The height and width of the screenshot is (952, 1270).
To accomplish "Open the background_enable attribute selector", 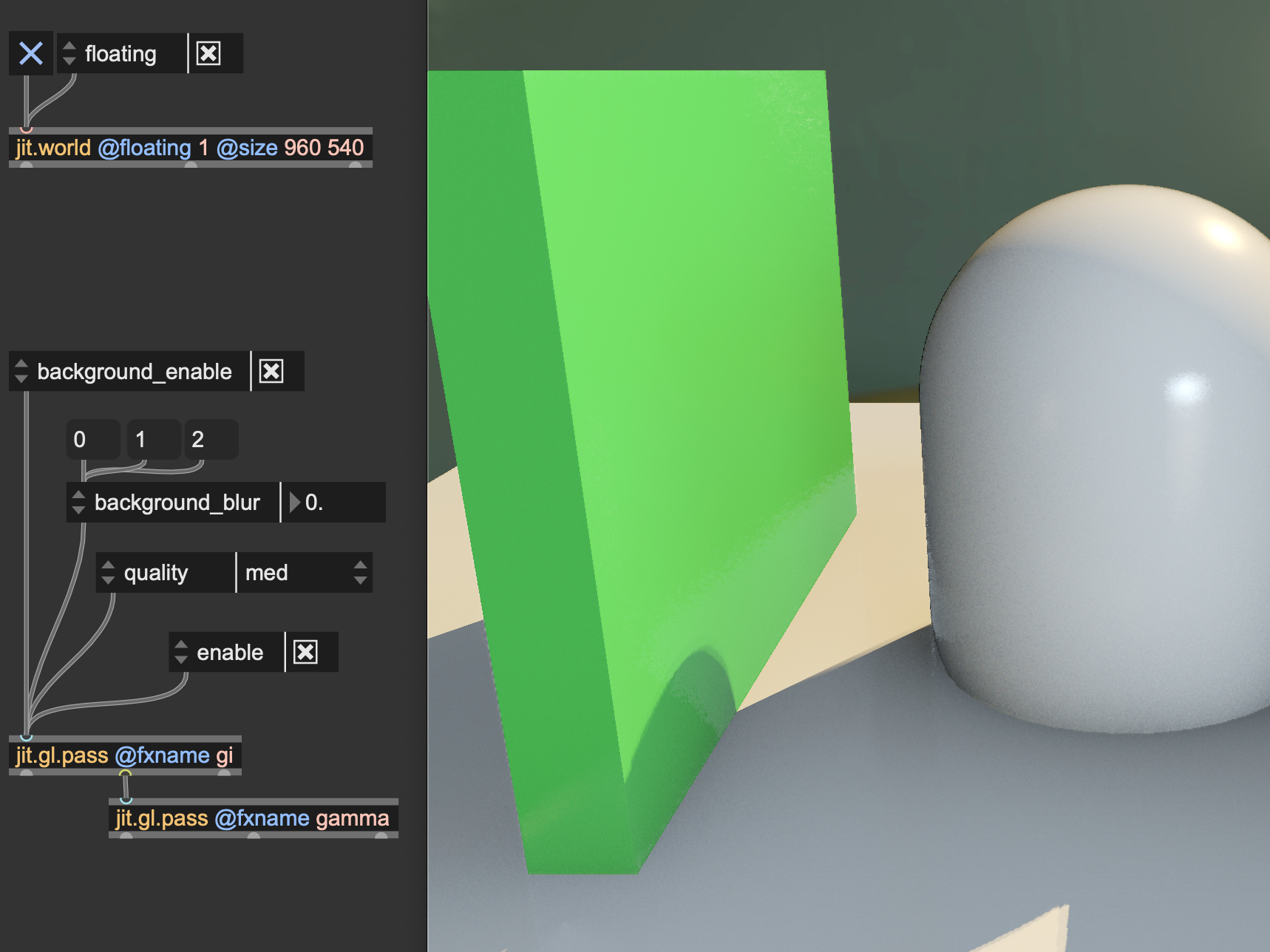I will (21, 371).
